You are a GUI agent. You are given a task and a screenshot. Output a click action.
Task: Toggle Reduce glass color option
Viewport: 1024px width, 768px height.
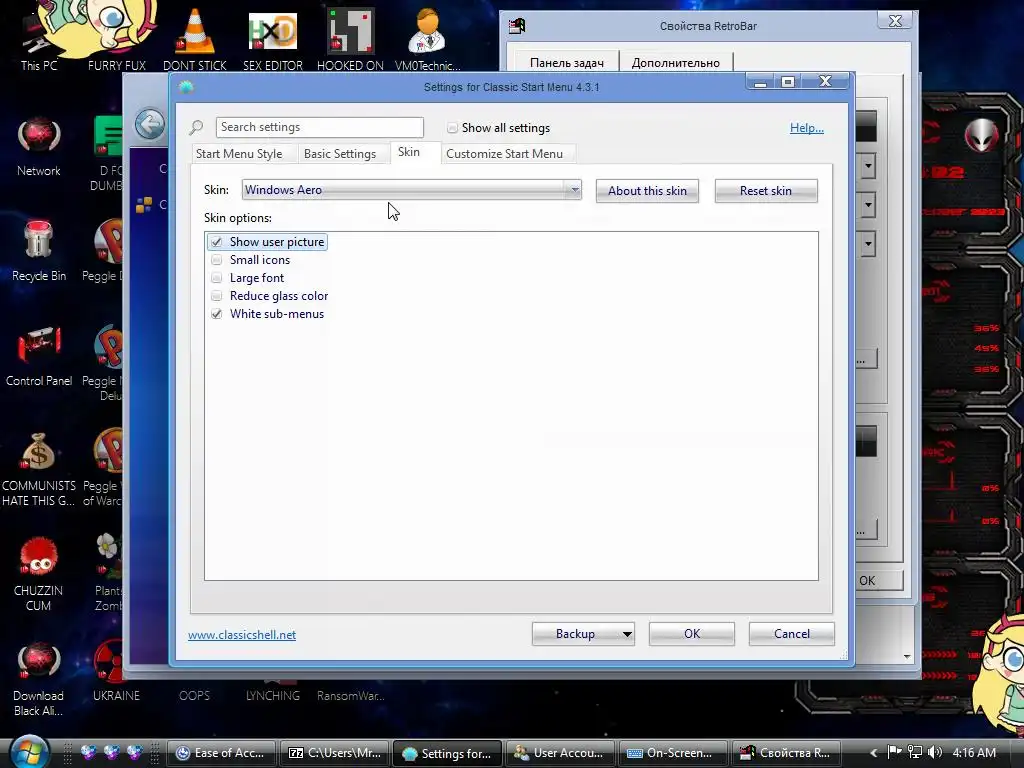point(216,296)
